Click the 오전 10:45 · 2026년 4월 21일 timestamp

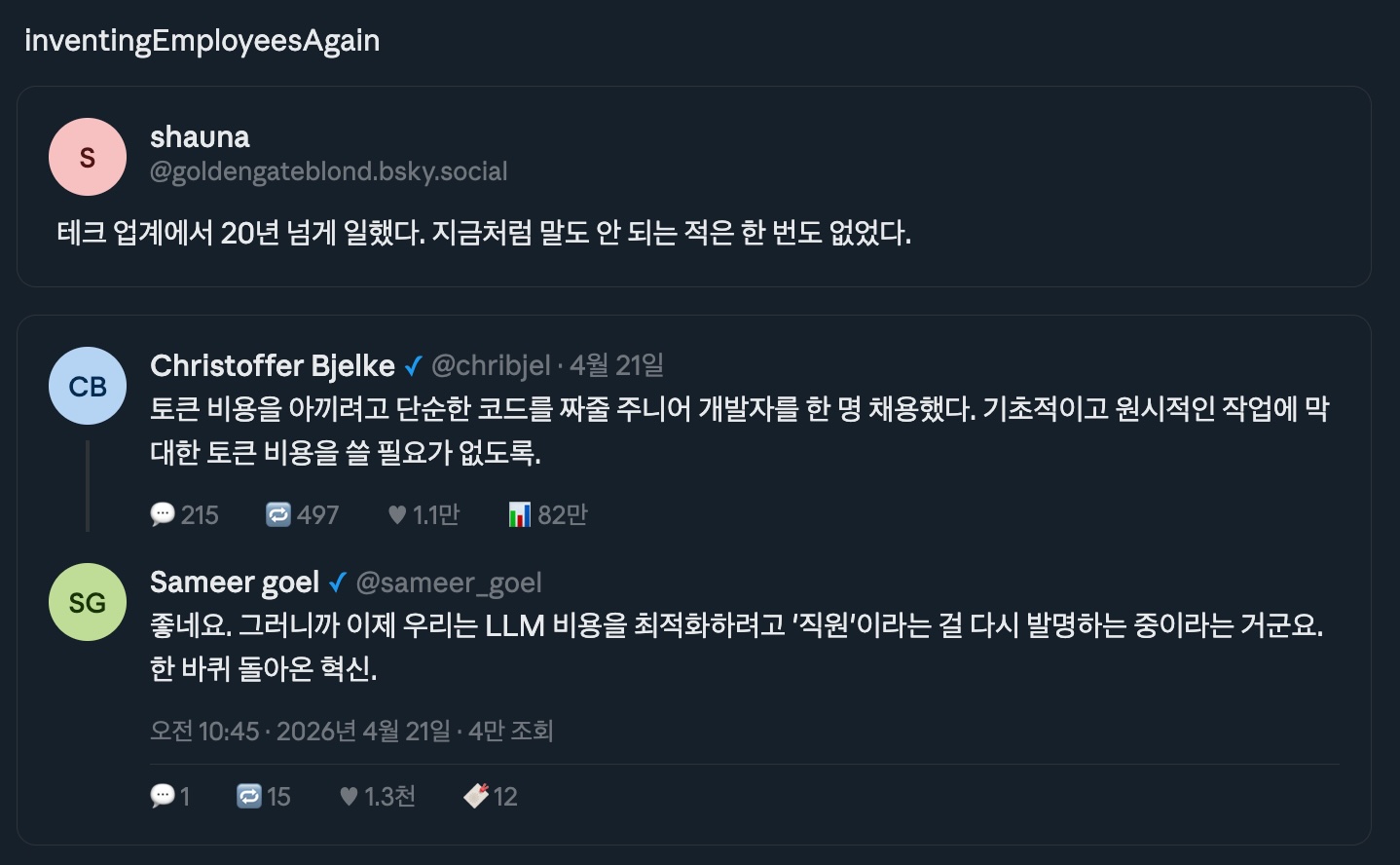[x=301, y=731]
